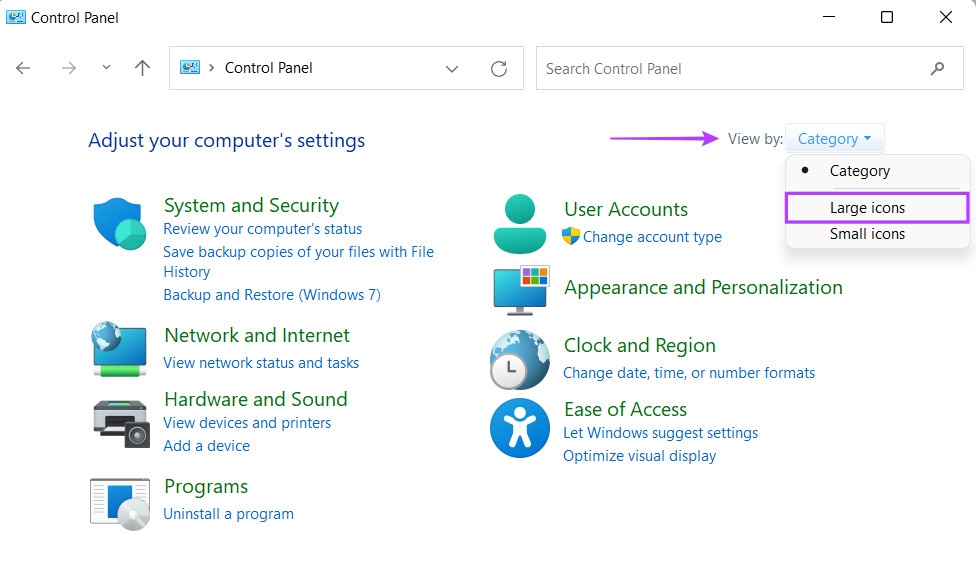Maximize the Control Panel window

(887, 17)
